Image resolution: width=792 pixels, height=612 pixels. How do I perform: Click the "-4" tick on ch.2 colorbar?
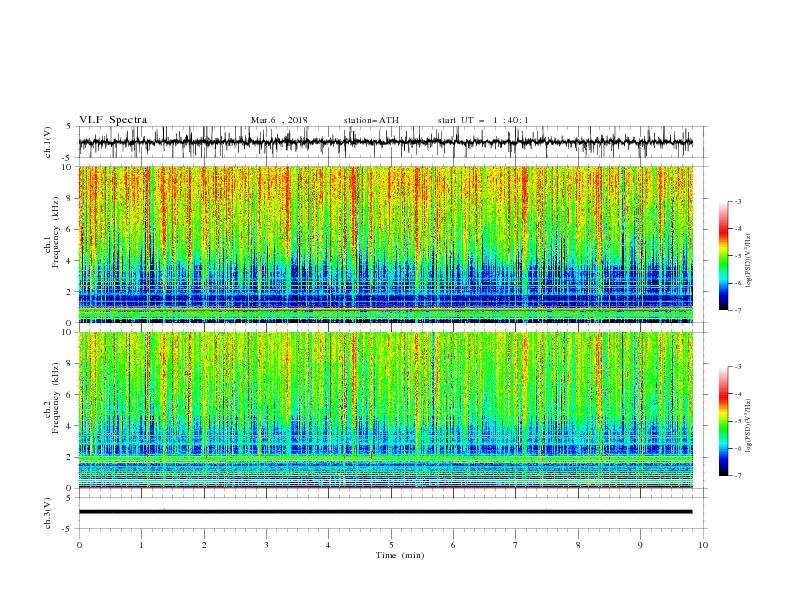(x=737, y=394)
